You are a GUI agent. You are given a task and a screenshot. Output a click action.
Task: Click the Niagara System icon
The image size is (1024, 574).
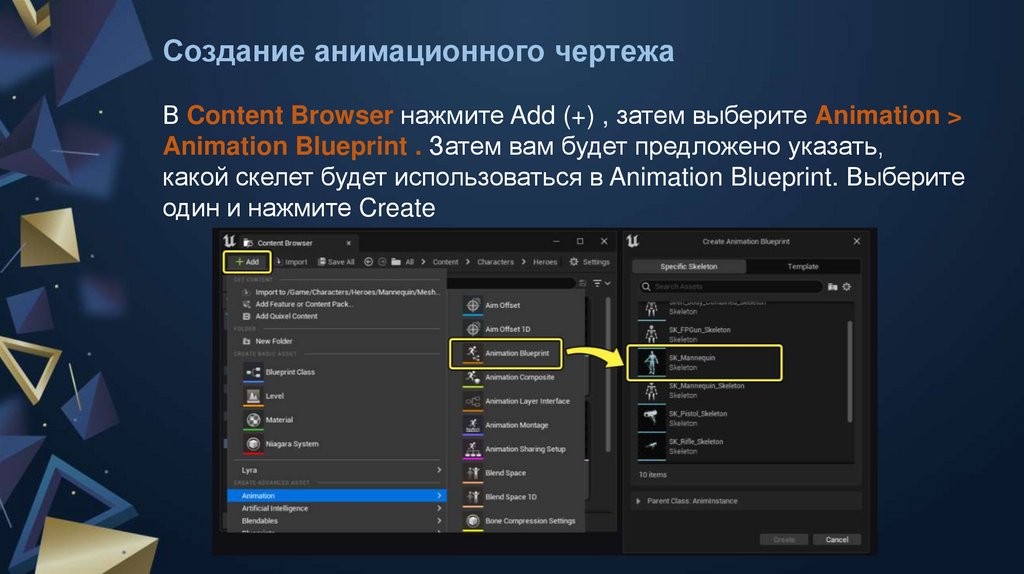click(x=253, y=444)
